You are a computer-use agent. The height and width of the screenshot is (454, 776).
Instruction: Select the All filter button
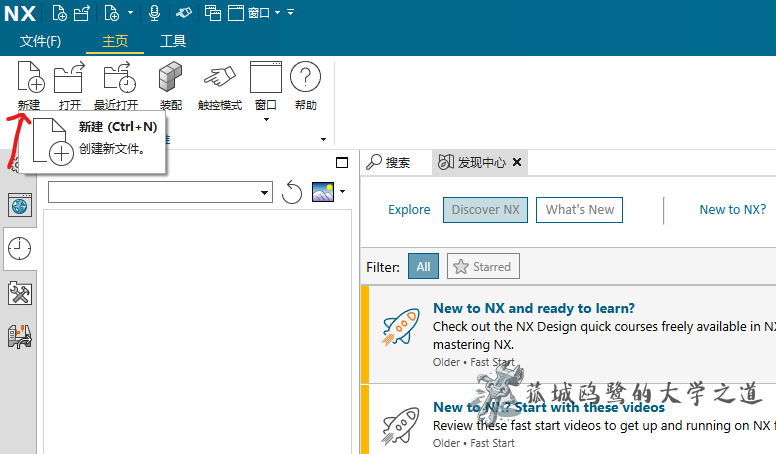coord(423,266)
